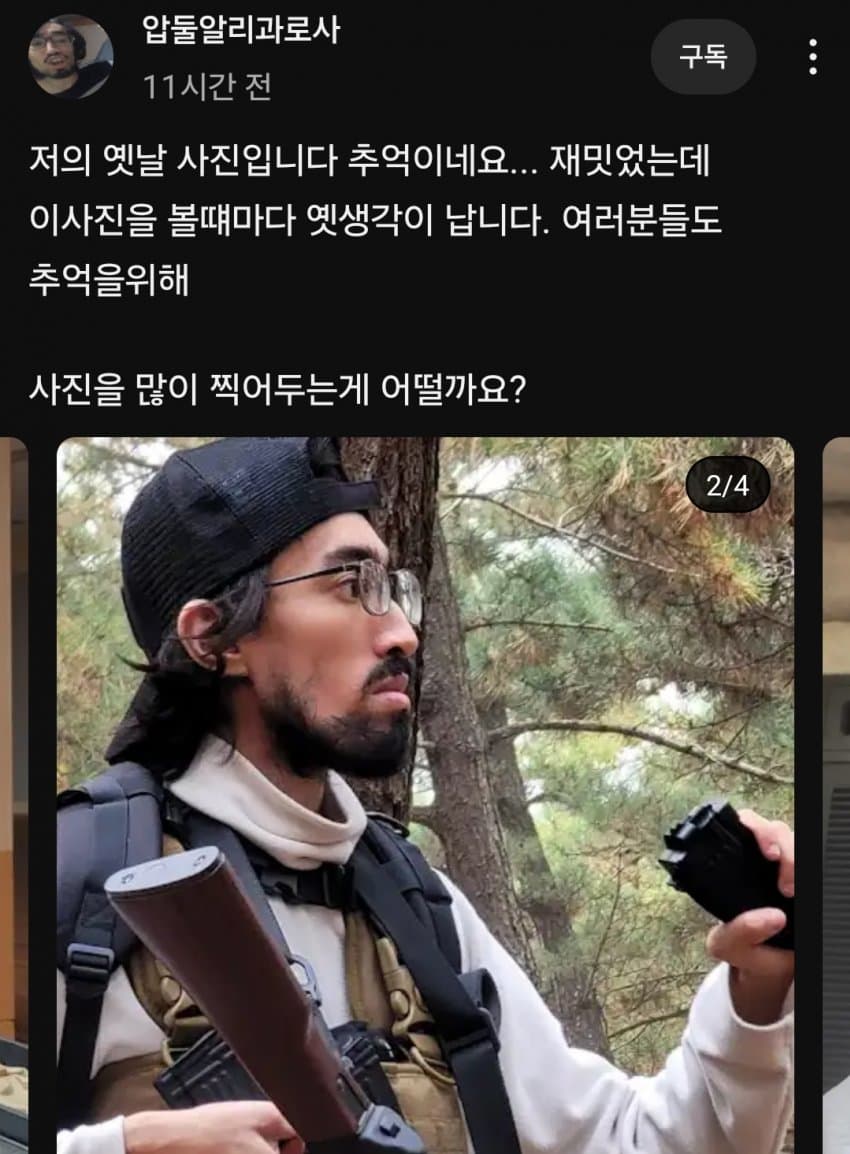
Task: Click the text 사진을 많이 찍어두는게 어떨까요?
Action: coord(277,389)
